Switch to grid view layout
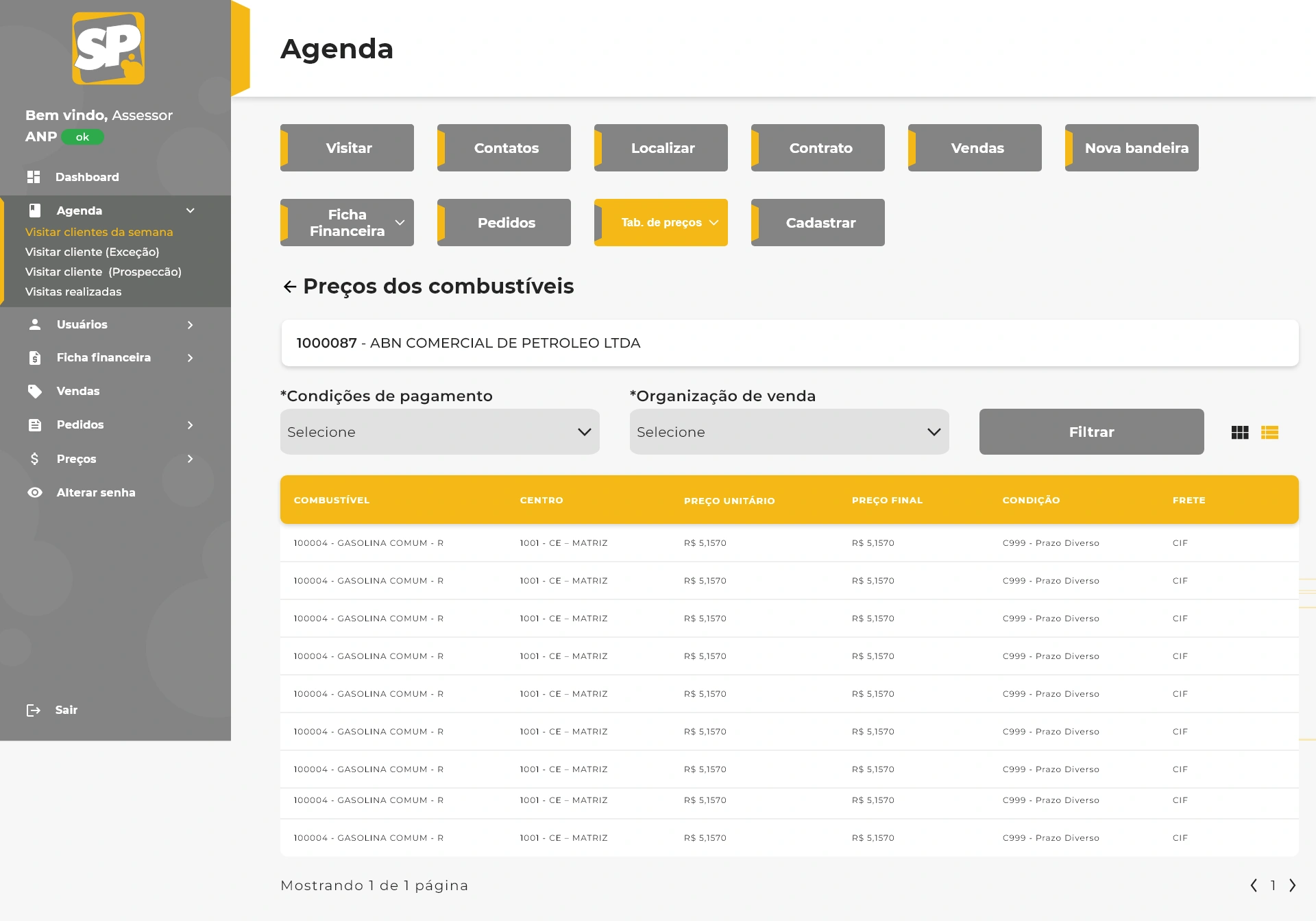Screen dimensions: 1316x921 click(x=1240, y=433)
